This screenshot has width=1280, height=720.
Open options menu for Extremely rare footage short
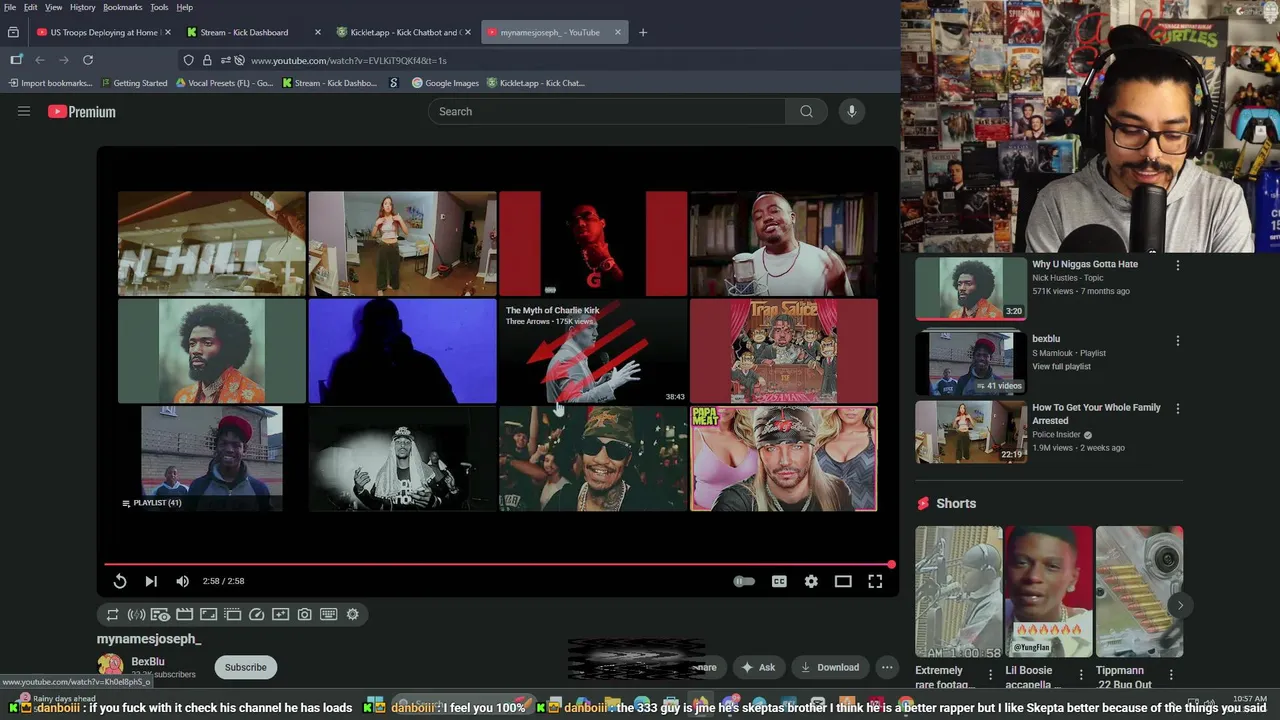click(991, 675)
